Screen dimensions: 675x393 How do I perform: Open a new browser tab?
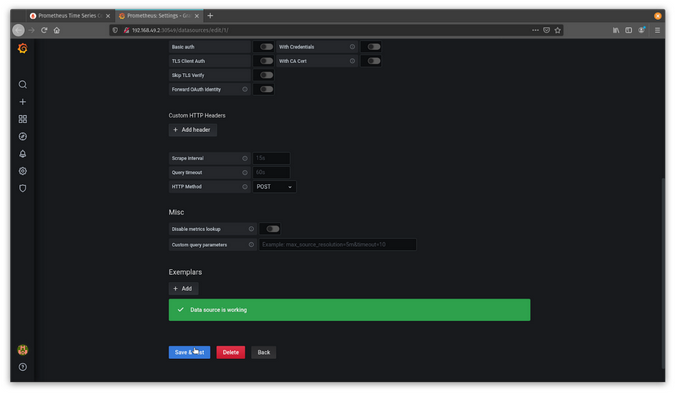[x=210, y=16]
